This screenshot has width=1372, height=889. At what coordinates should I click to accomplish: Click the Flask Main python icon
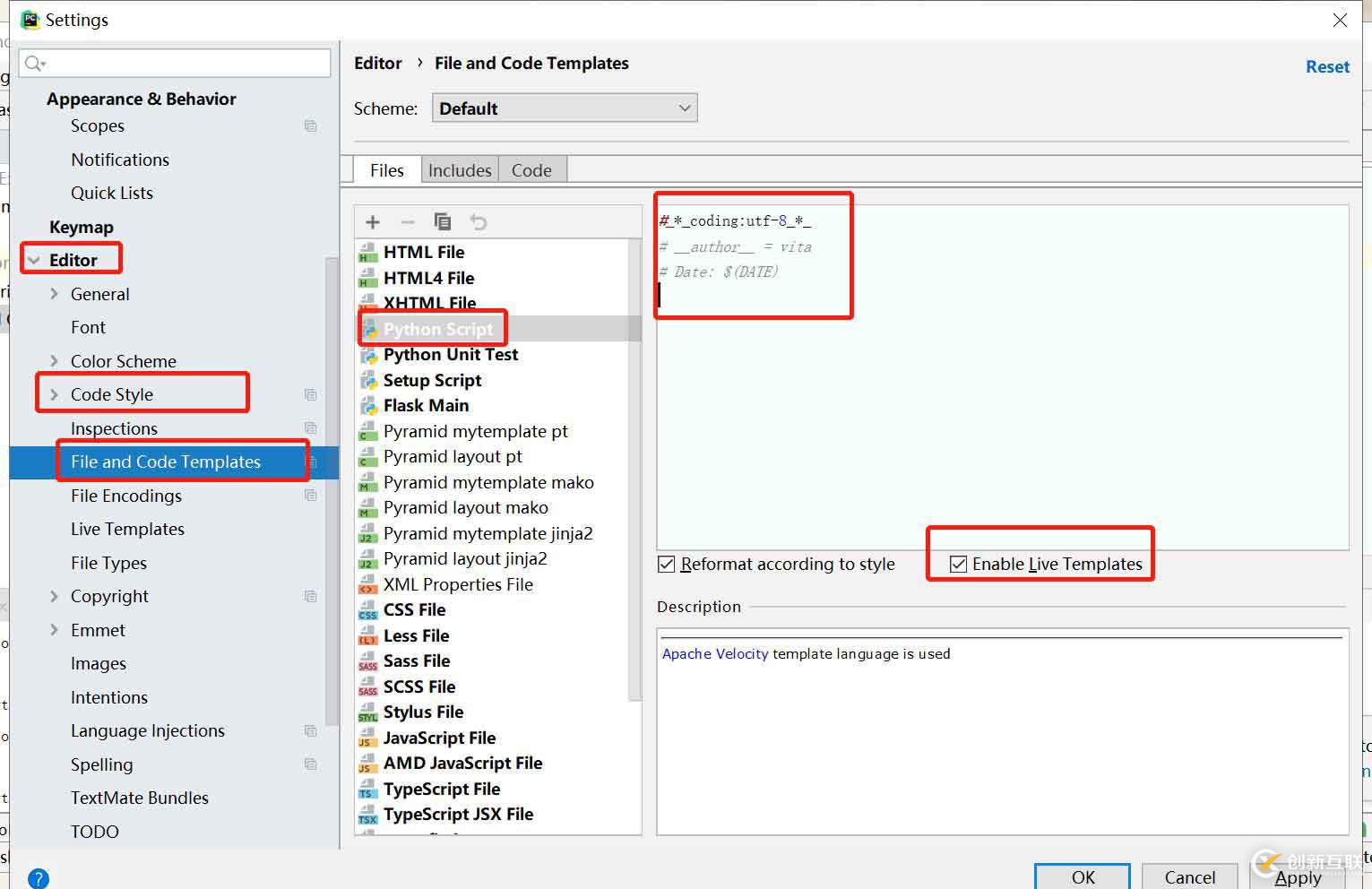(x=367, y=406)
